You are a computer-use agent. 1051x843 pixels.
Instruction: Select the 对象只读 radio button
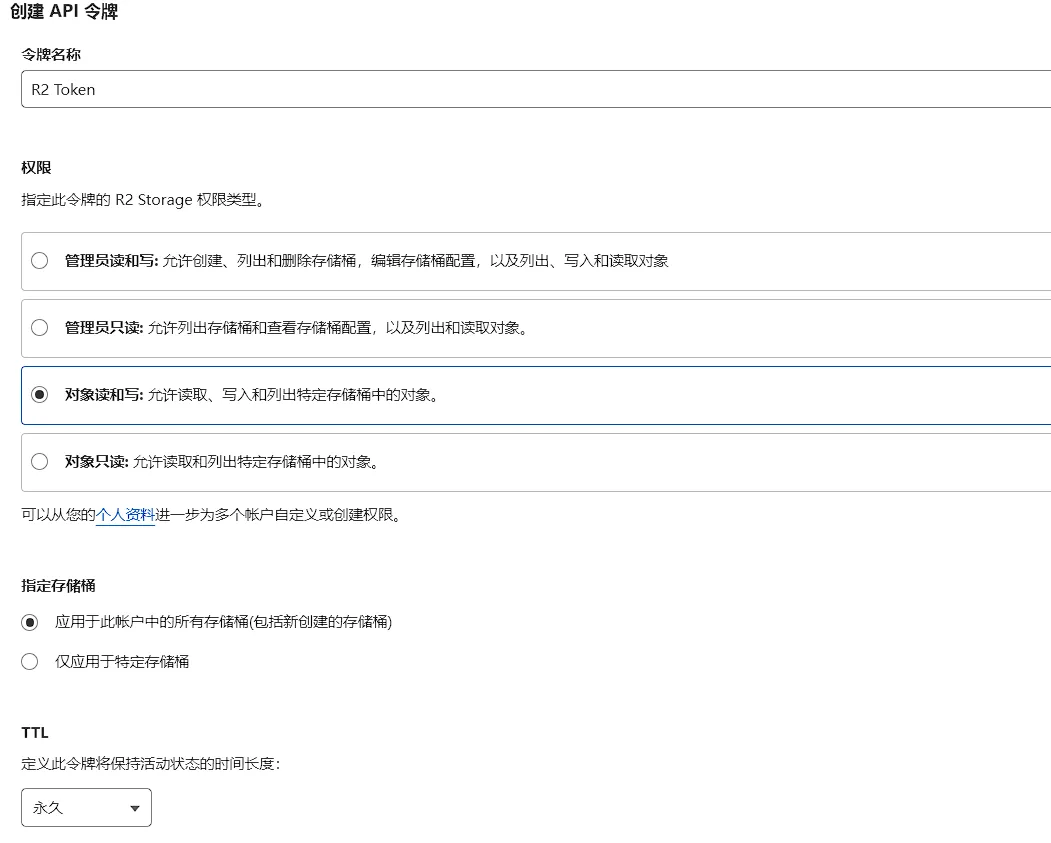40,462
